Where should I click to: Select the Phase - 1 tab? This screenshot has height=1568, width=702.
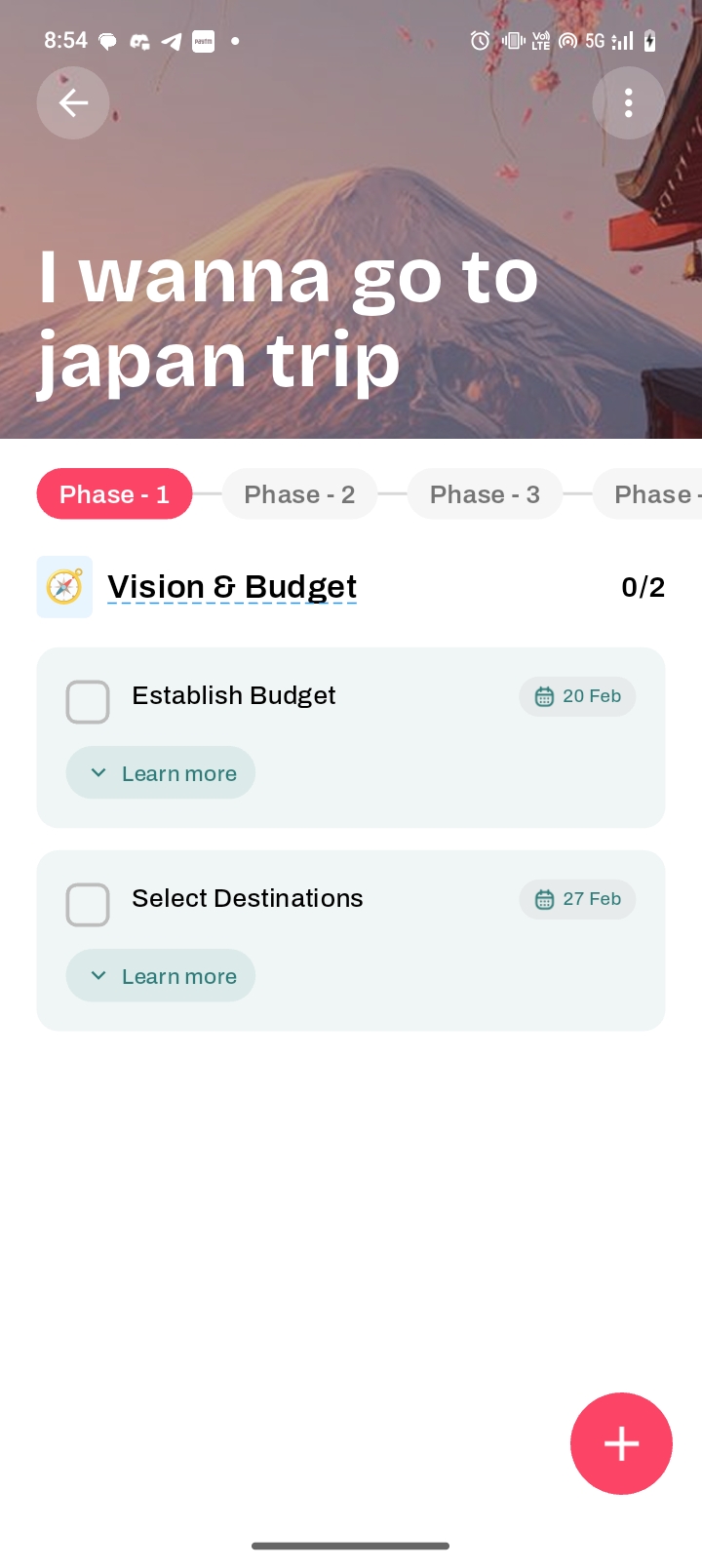(x=114, y=494)
